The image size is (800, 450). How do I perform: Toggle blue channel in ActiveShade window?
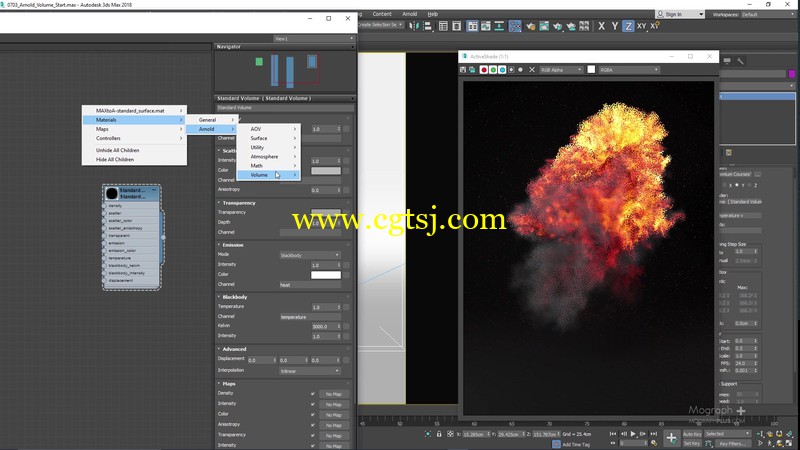coord(502,69)
